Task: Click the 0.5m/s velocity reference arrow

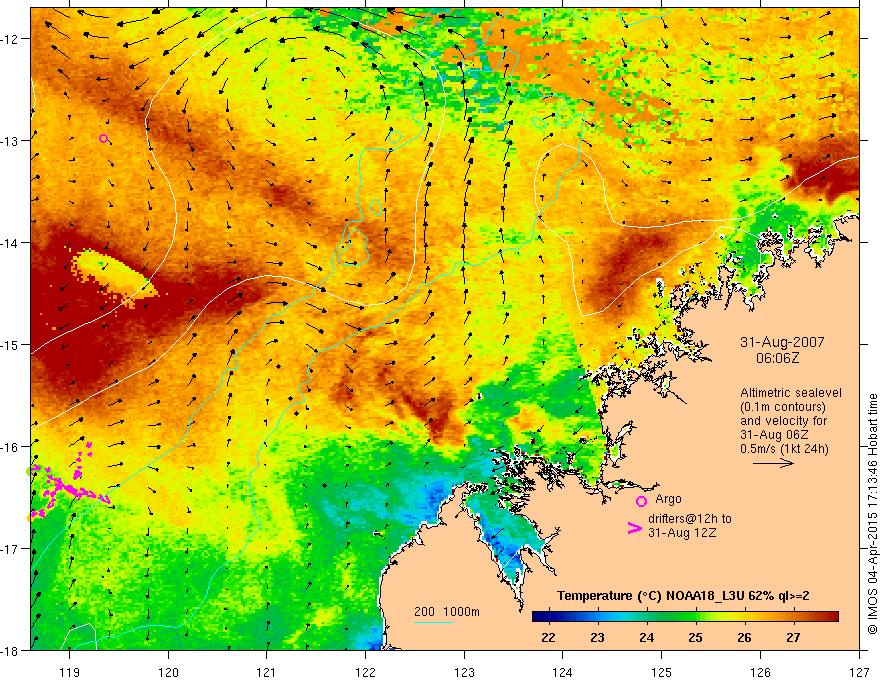Action: [773, 463]
